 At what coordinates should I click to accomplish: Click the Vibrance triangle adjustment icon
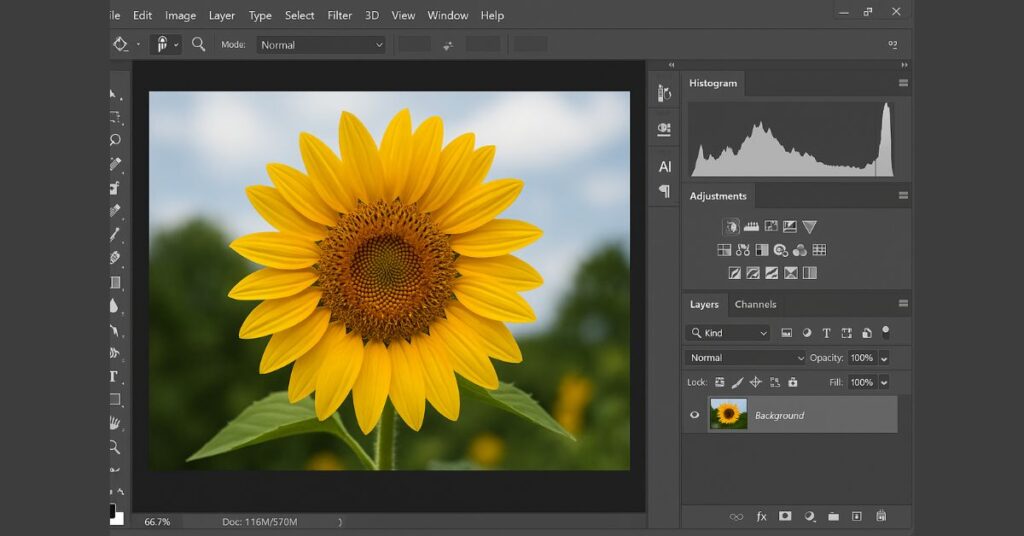(x=810, y=227)
